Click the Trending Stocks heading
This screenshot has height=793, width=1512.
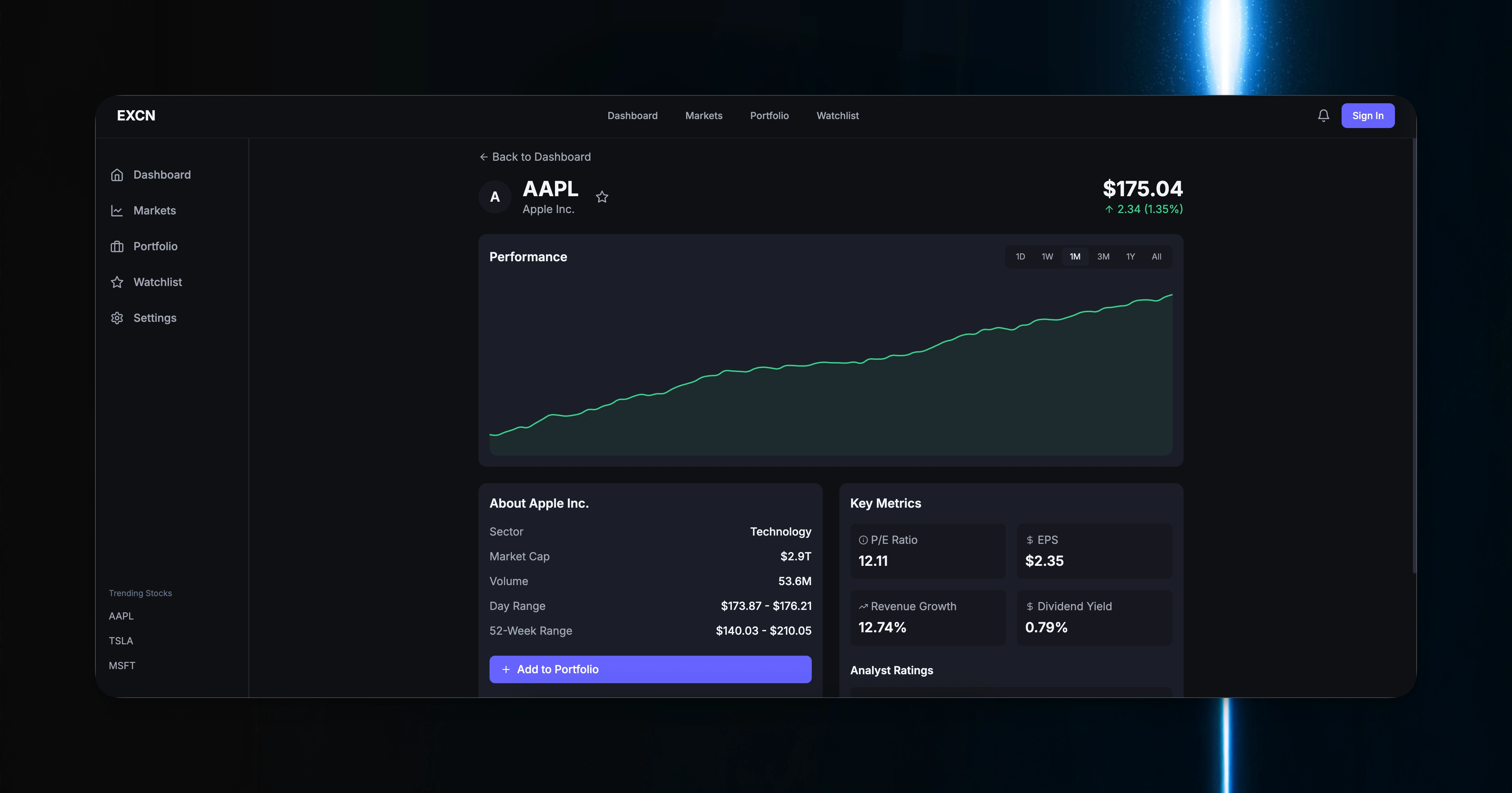(140, 593)
